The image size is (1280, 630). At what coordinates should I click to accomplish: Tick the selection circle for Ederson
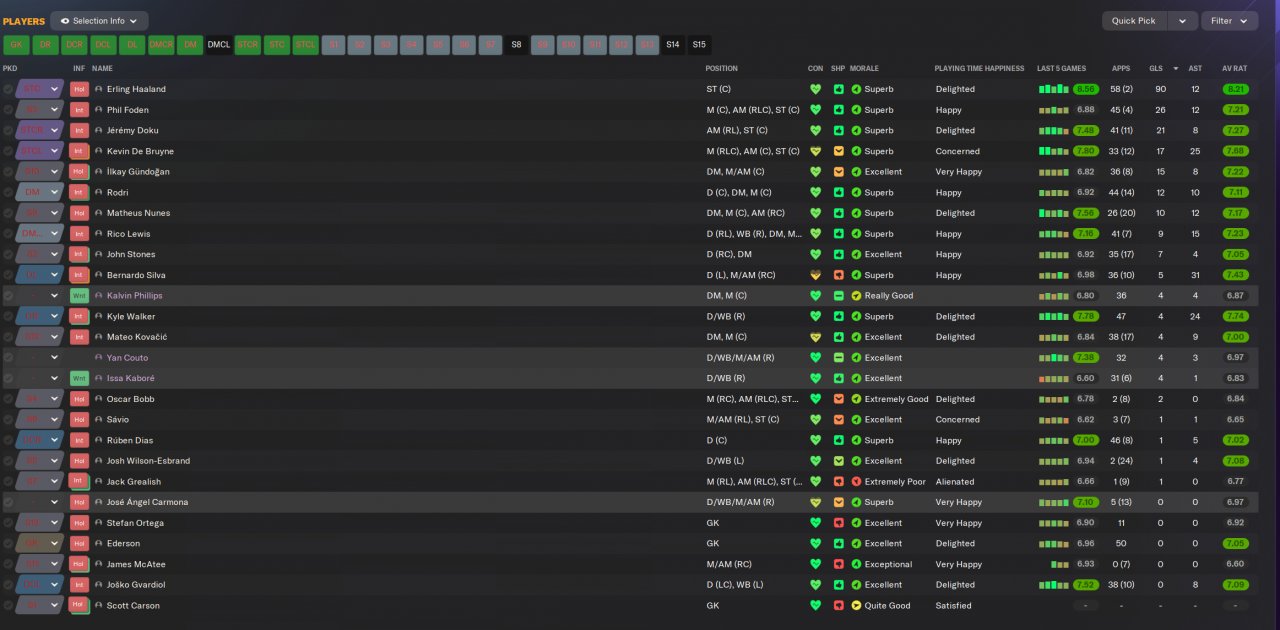coord(8,544)
